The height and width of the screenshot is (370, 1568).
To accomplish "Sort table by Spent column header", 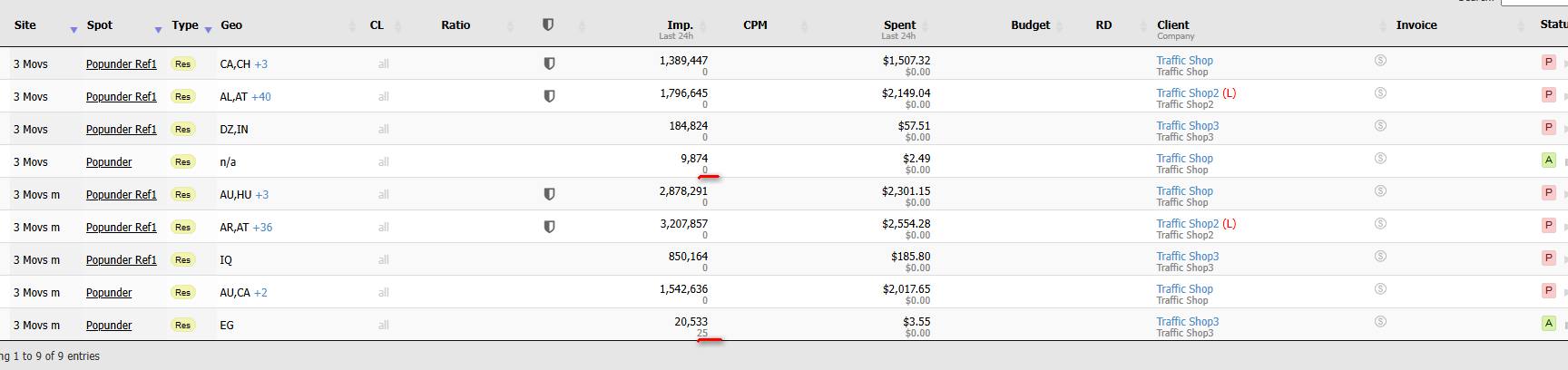I will (x=899, y=25).
